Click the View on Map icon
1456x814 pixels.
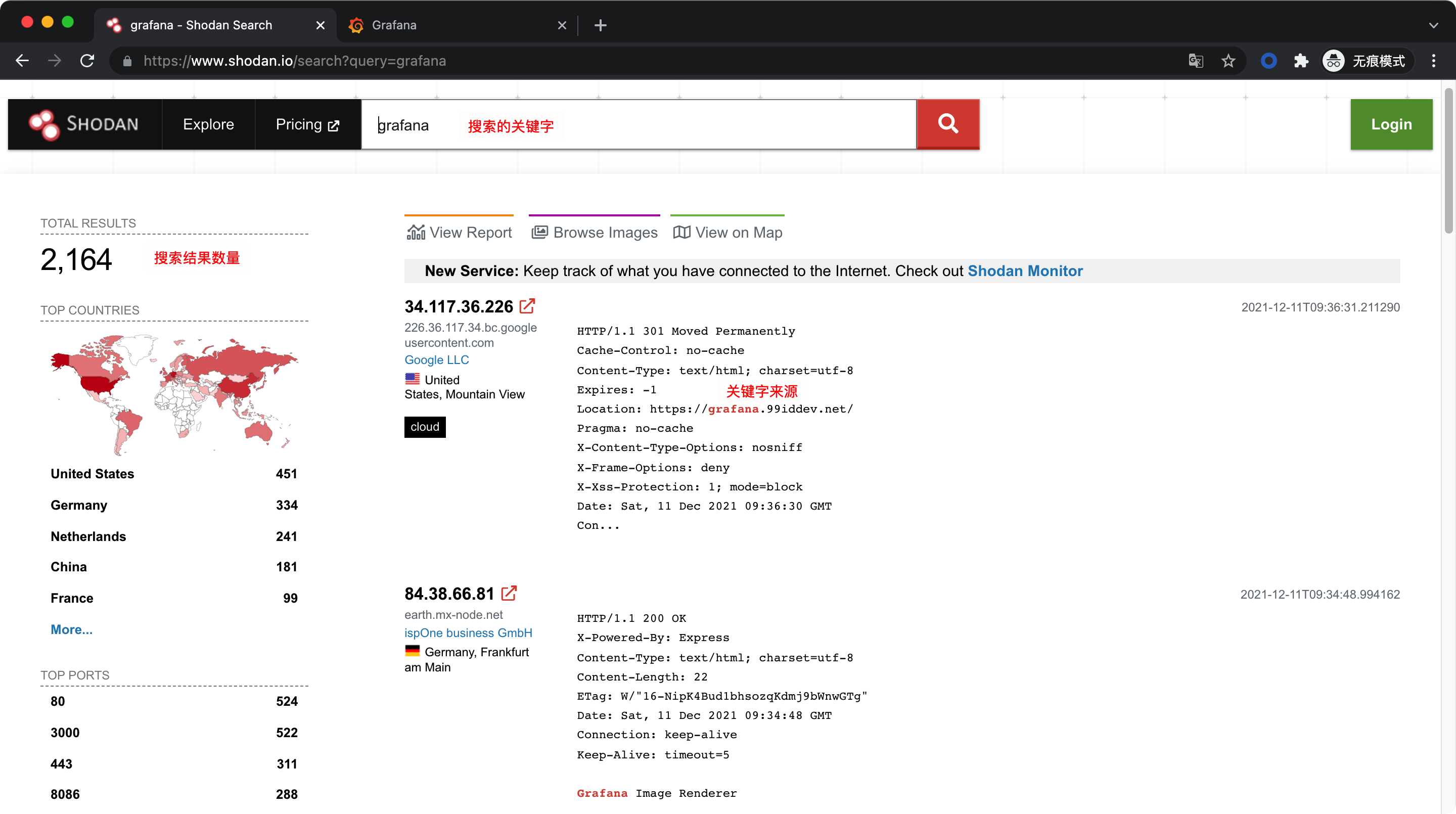(x=681, y=233)
